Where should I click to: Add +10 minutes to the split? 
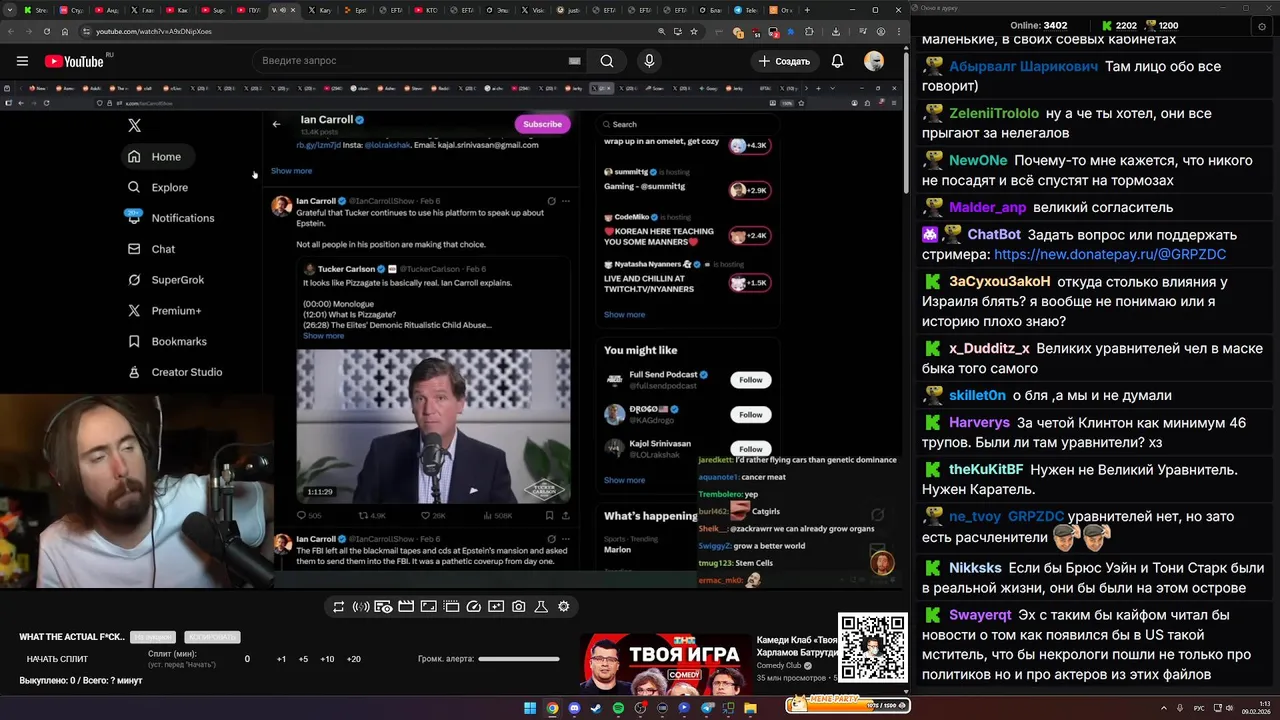[x=327, y=659]
